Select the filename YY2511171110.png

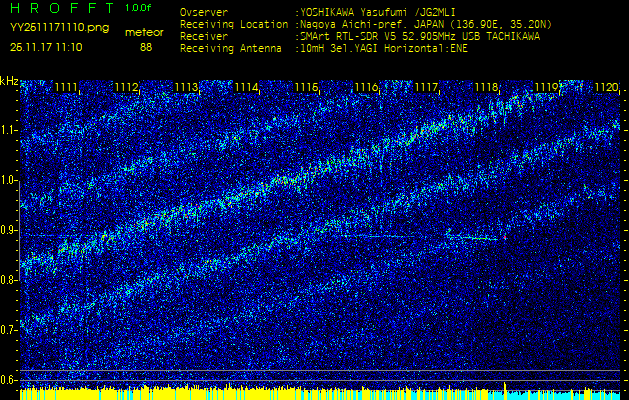59,28
